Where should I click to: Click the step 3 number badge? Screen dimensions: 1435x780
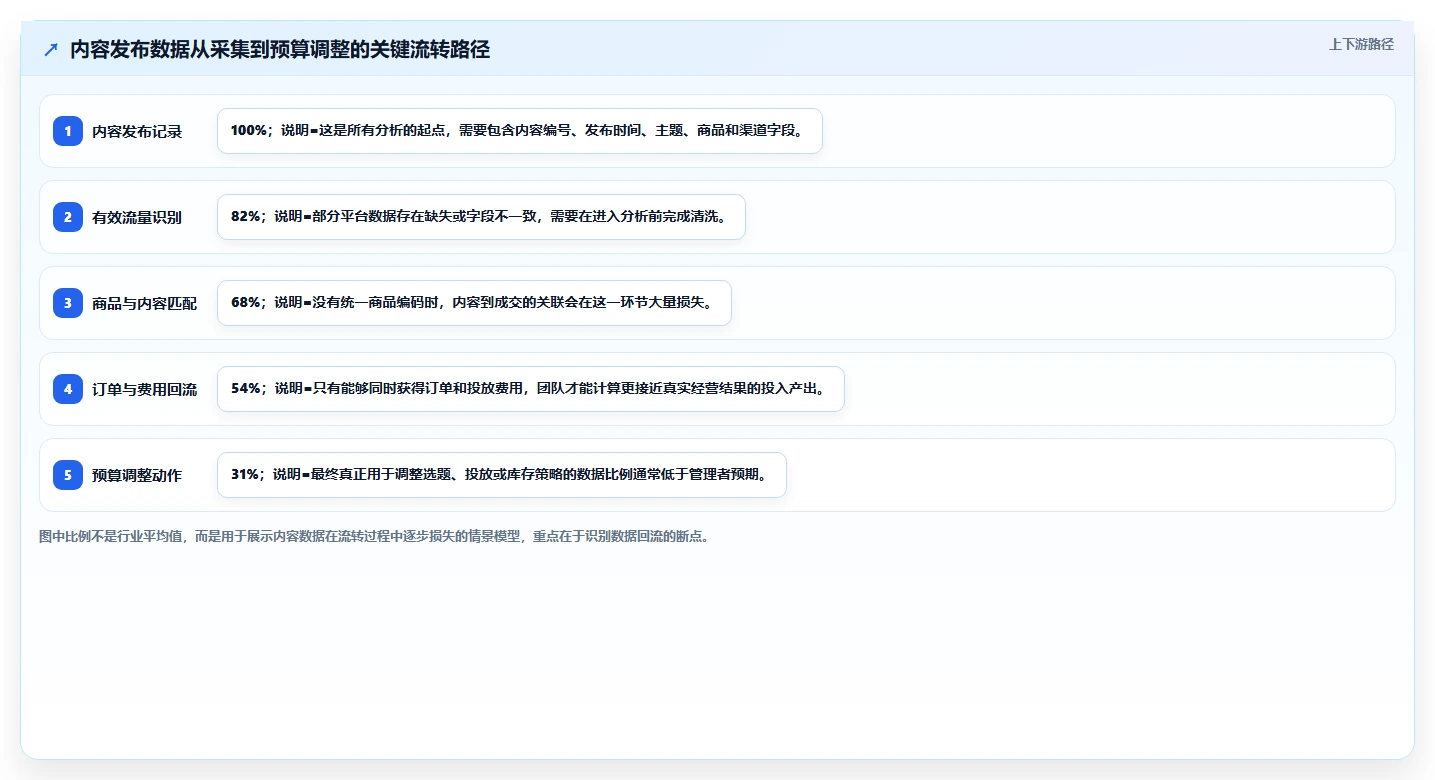[x=68, y=303]
